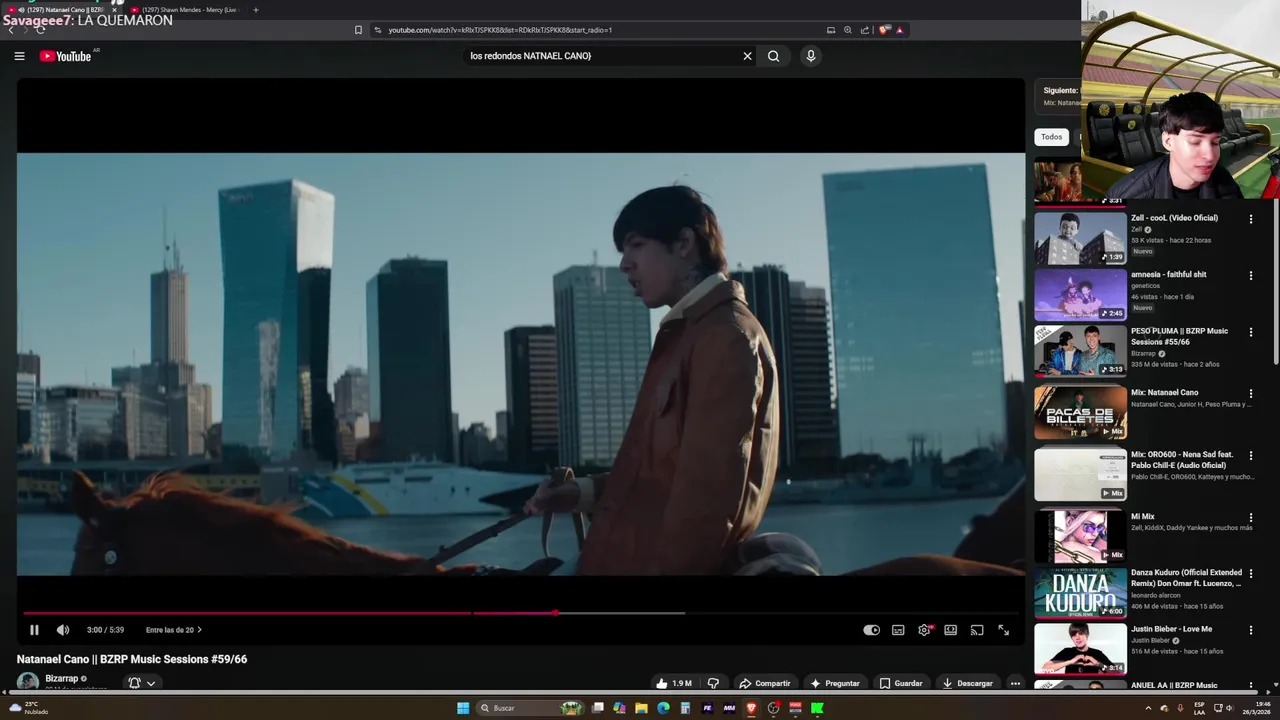The width and height of the screenshot is (1280, 720).
Task: Turn on subtitles in the player
Action: click(898, 630)
